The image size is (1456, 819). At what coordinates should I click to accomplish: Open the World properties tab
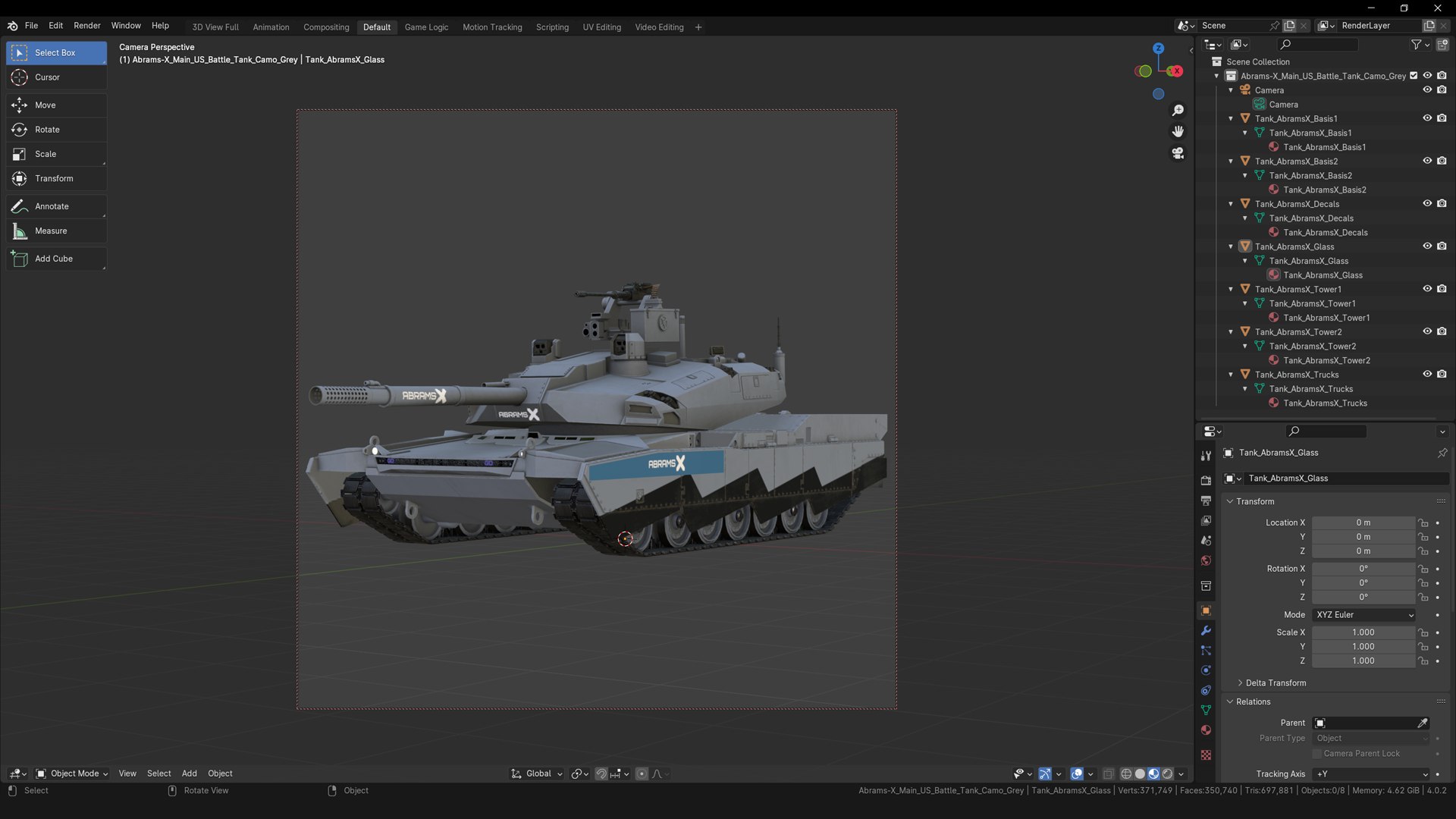[1206, 561]
